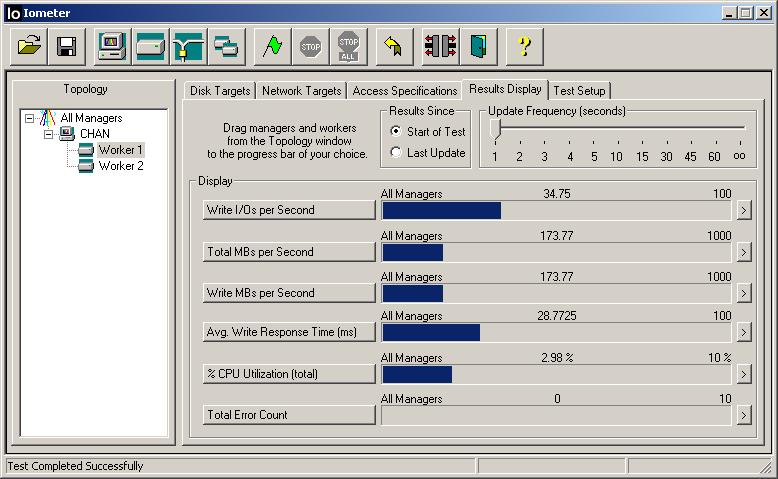Screen dimensions: 778x479
Task: Open the Access Specifications tab
Action: [x=404, y=91]
